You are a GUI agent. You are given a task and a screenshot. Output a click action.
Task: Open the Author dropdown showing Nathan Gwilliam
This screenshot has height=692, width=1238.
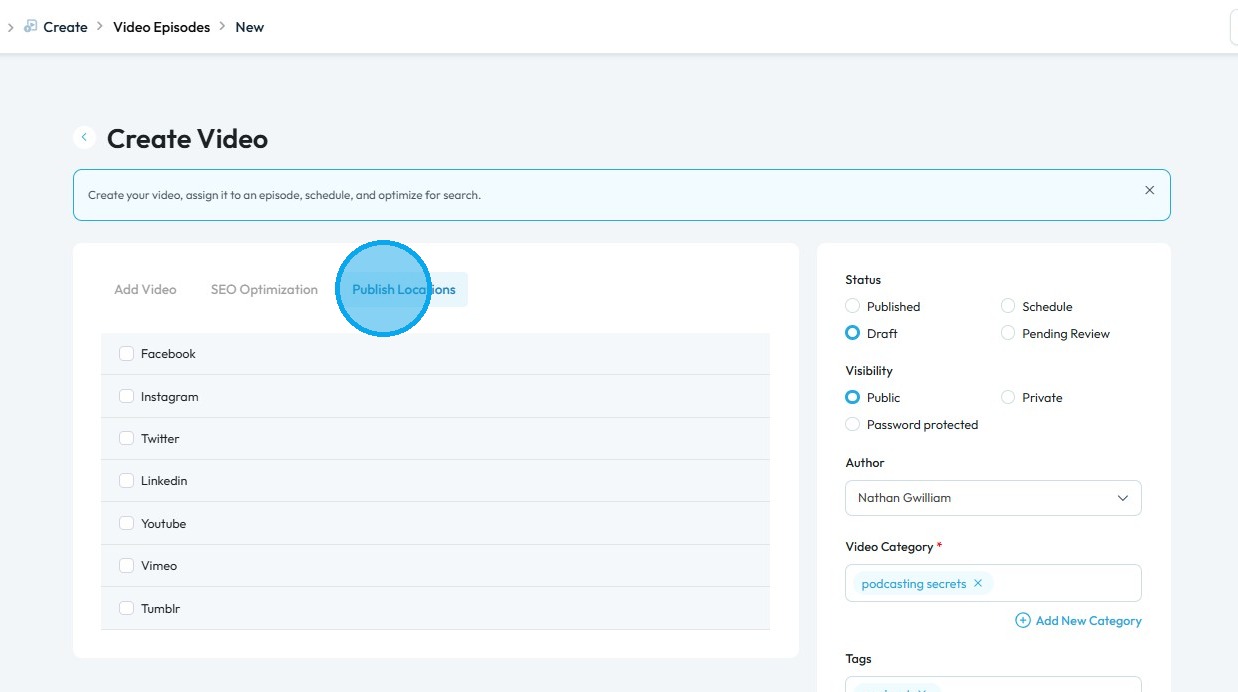[x=993, y=498]
